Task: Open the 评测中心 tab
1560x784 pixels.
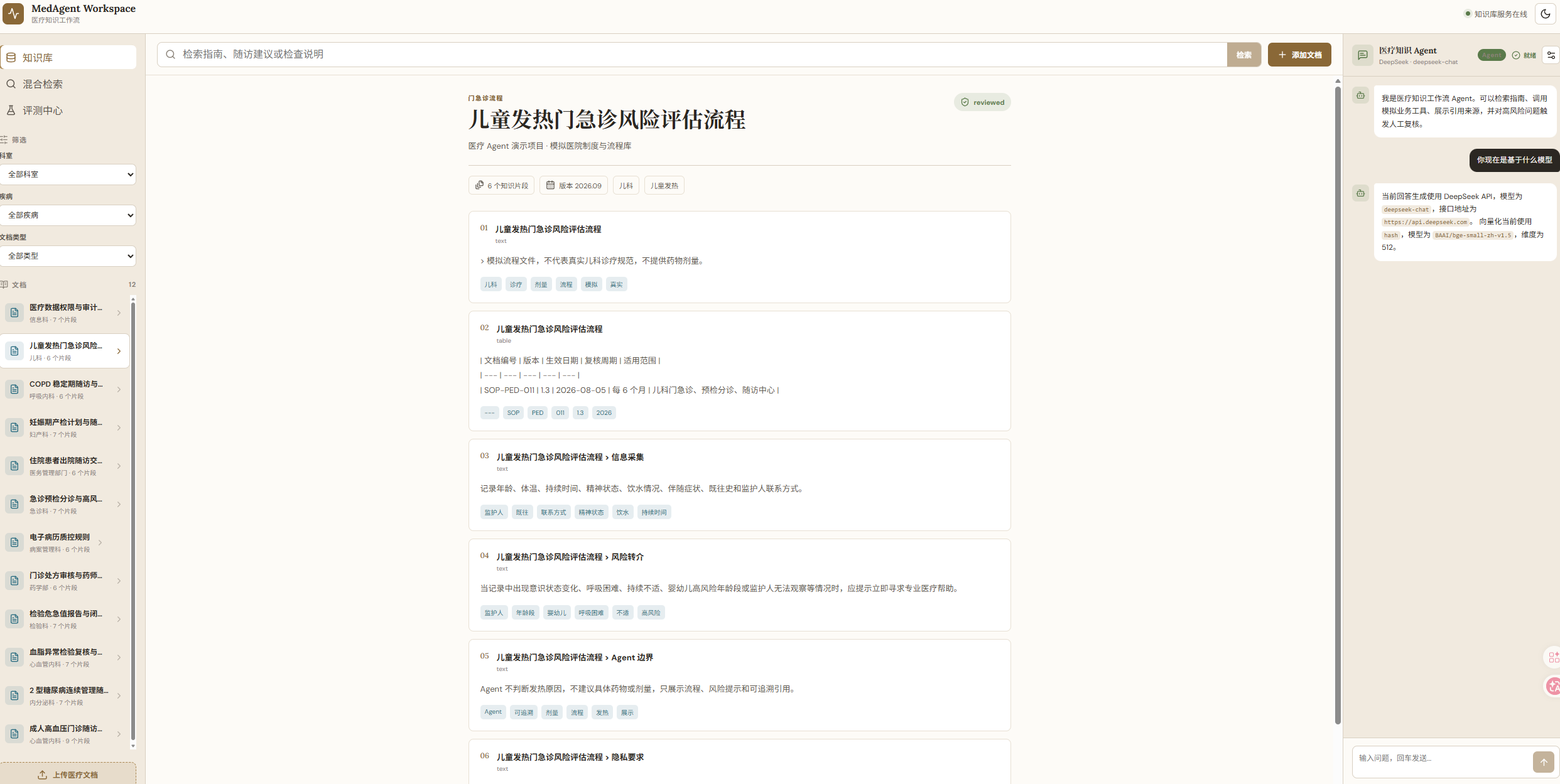Action: (68, 110)
